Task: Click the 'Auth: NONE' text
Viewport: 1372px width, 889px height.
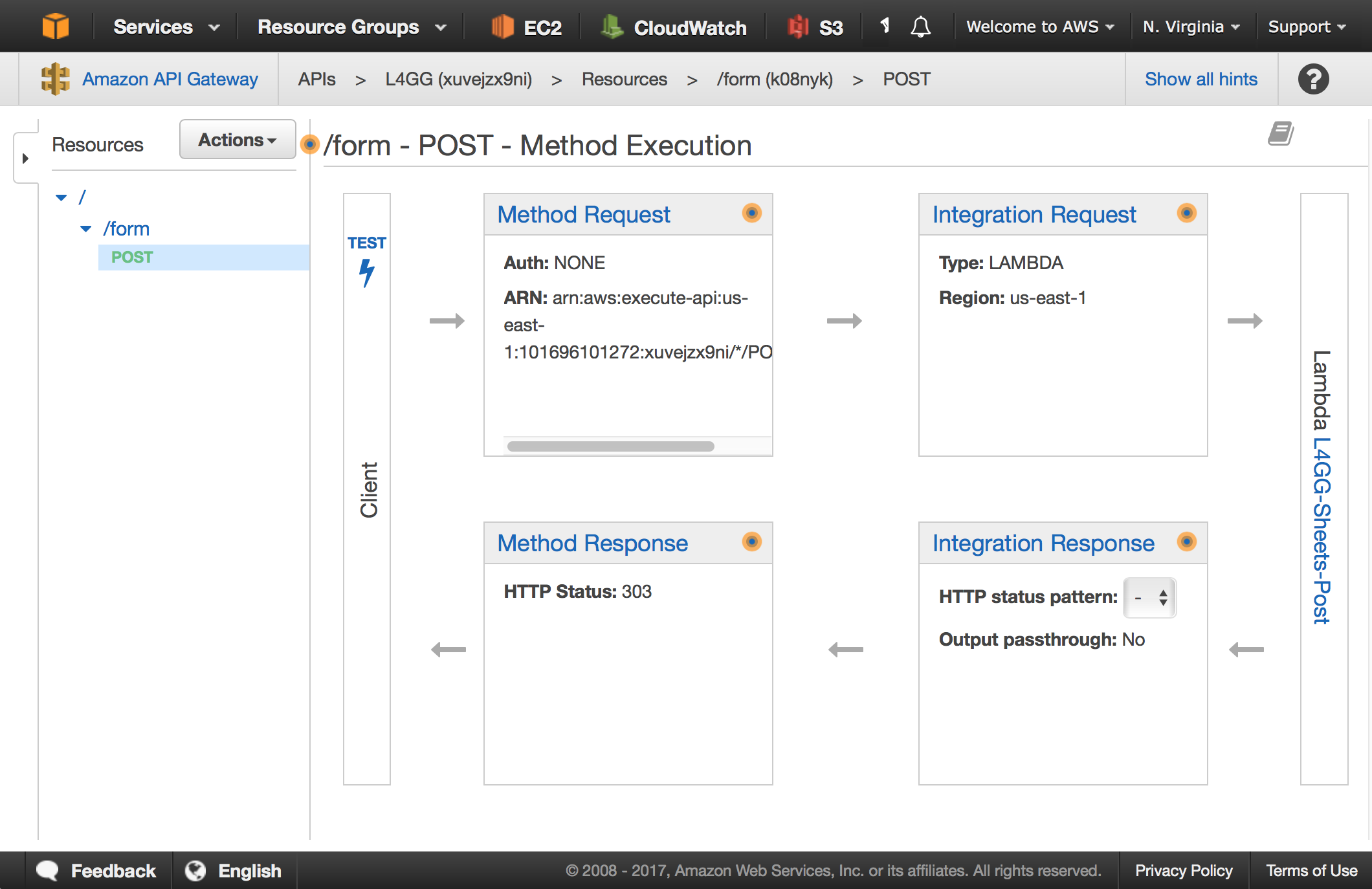Action: point(554,263)
